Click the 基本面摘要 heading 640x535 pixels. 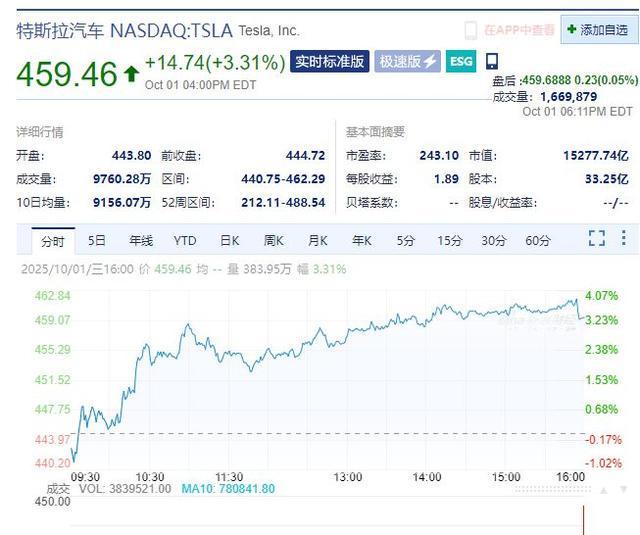pos(376,132)
